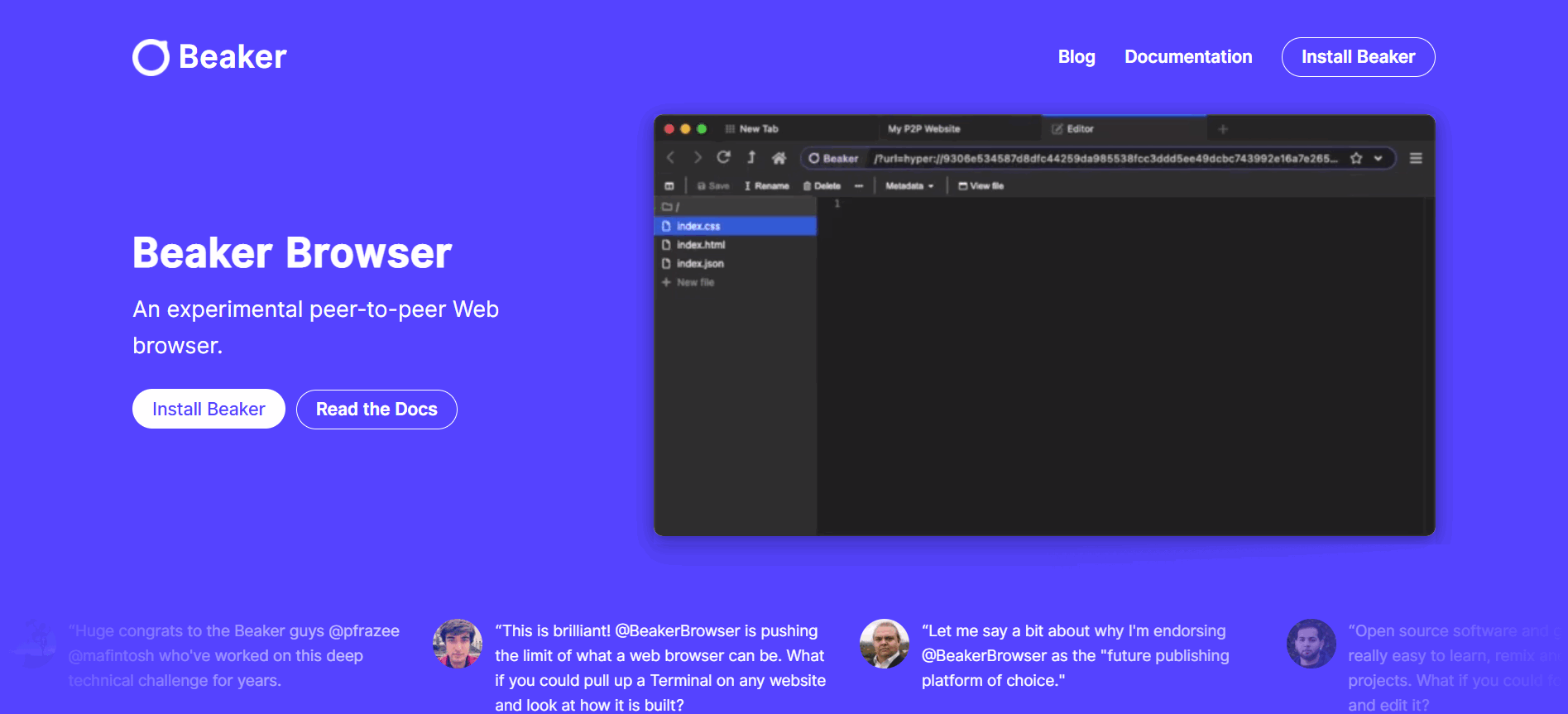1568x714 pixels.
Task: Click the up-arrow parent folder icon in demo toolbar
Action: pos(751,157)
